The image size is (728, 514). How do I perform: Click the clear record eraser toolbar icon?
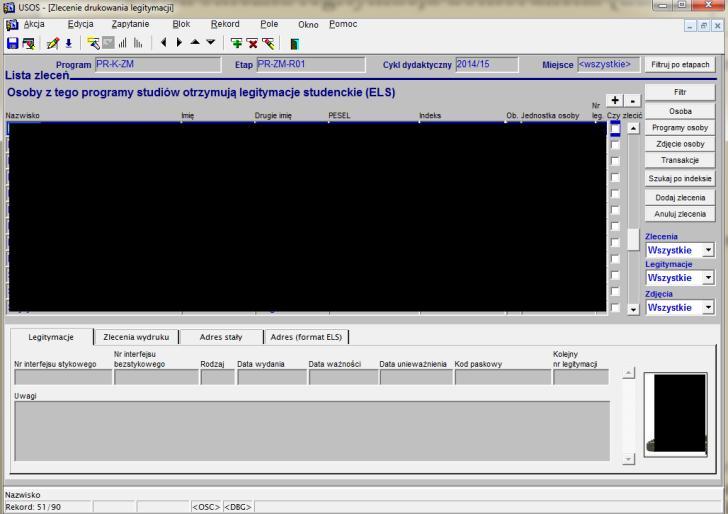[268, 44]
